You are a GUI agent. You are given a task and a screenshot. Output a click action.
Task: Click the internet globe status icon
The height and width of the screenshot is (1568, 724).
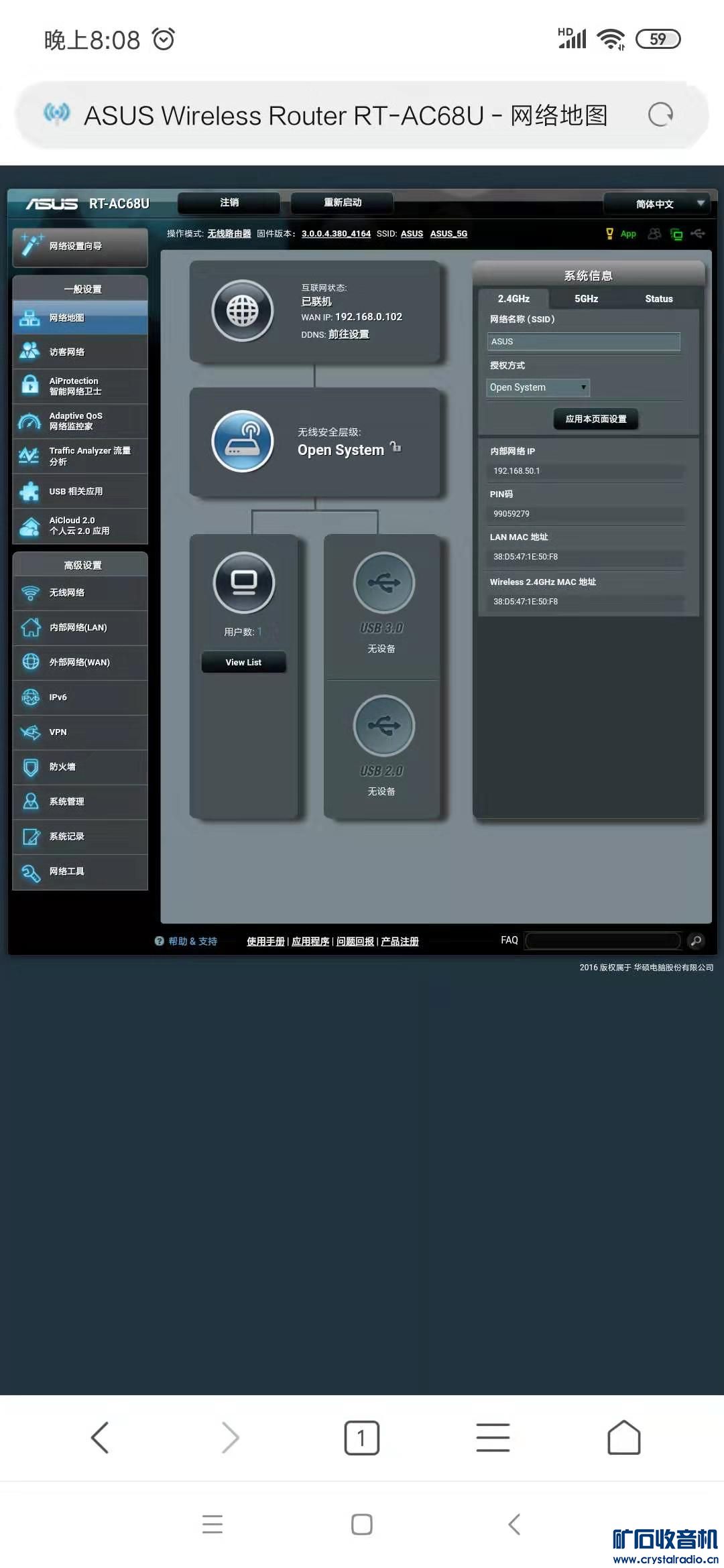243,311
